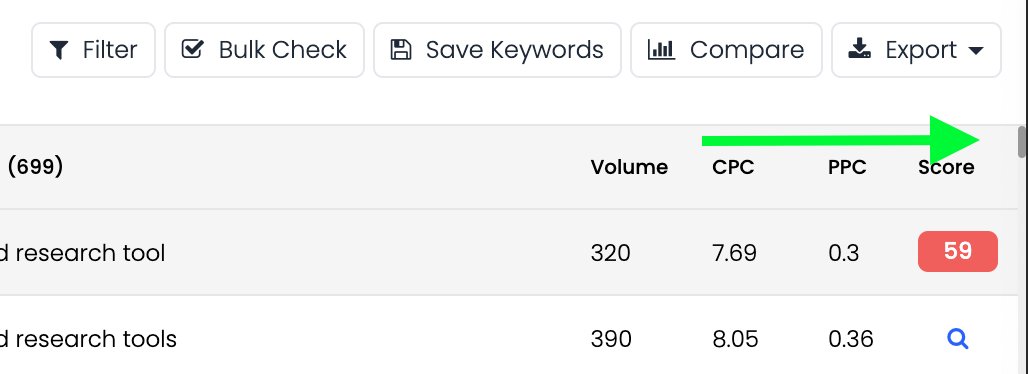1028x374 pixels.
Task: Sort by the Volume column header
Action: (x=629, y=167)
